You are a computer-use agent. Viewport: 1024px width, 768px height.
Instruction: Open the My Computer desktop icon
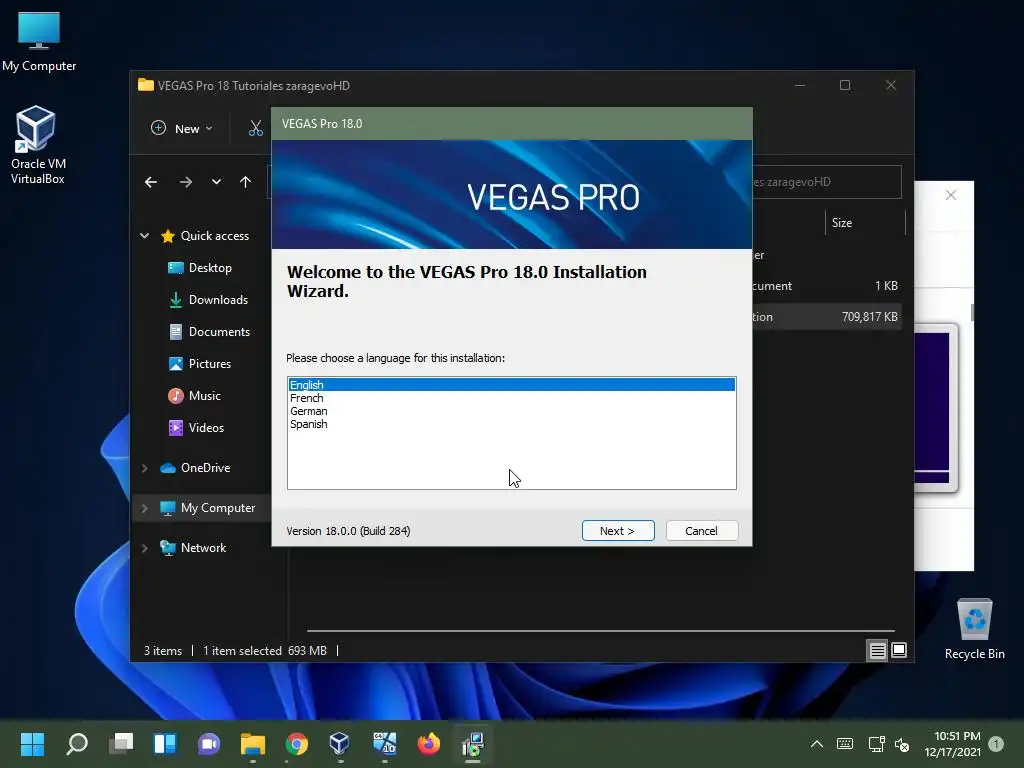click(39, 41)
